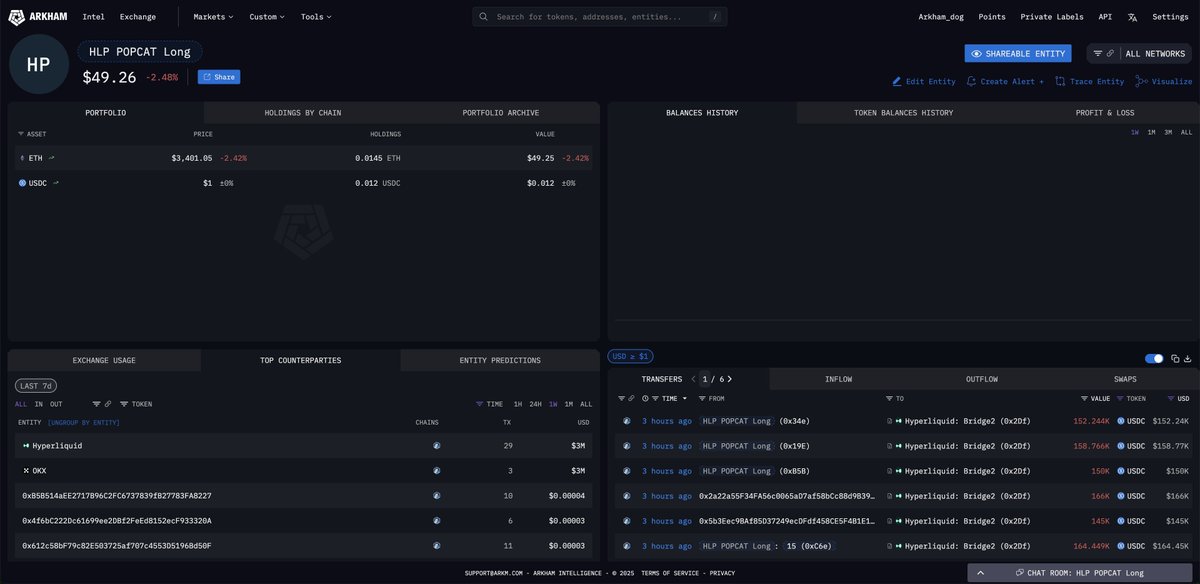Select the 1M range in Balances History
1200x584 pixels.
(1151, 132)
